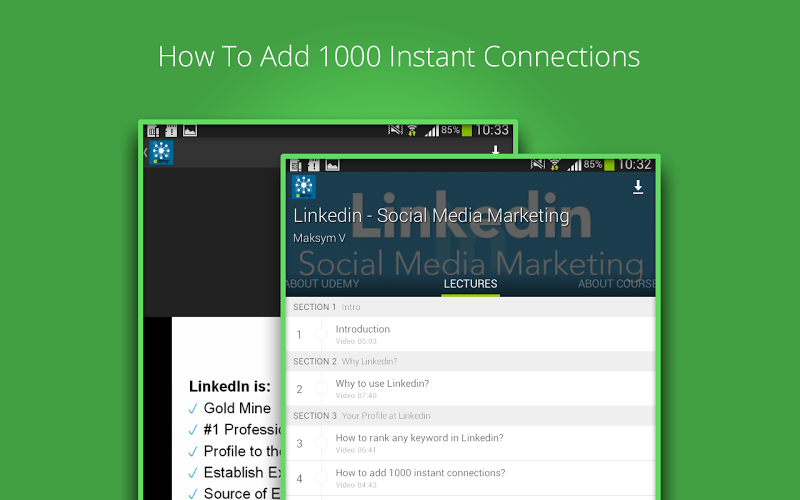The width and height of the screenshot is (800, 500).
Task: Tap the back chevron in back window
Action: point(146,152)
